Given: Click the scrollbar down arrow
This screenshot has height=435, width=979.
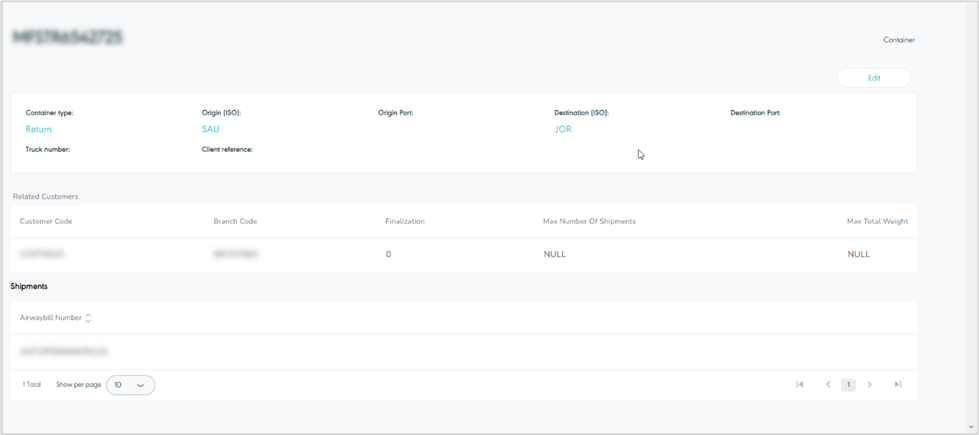Looking at the screenshot, I should click(971, 428).
